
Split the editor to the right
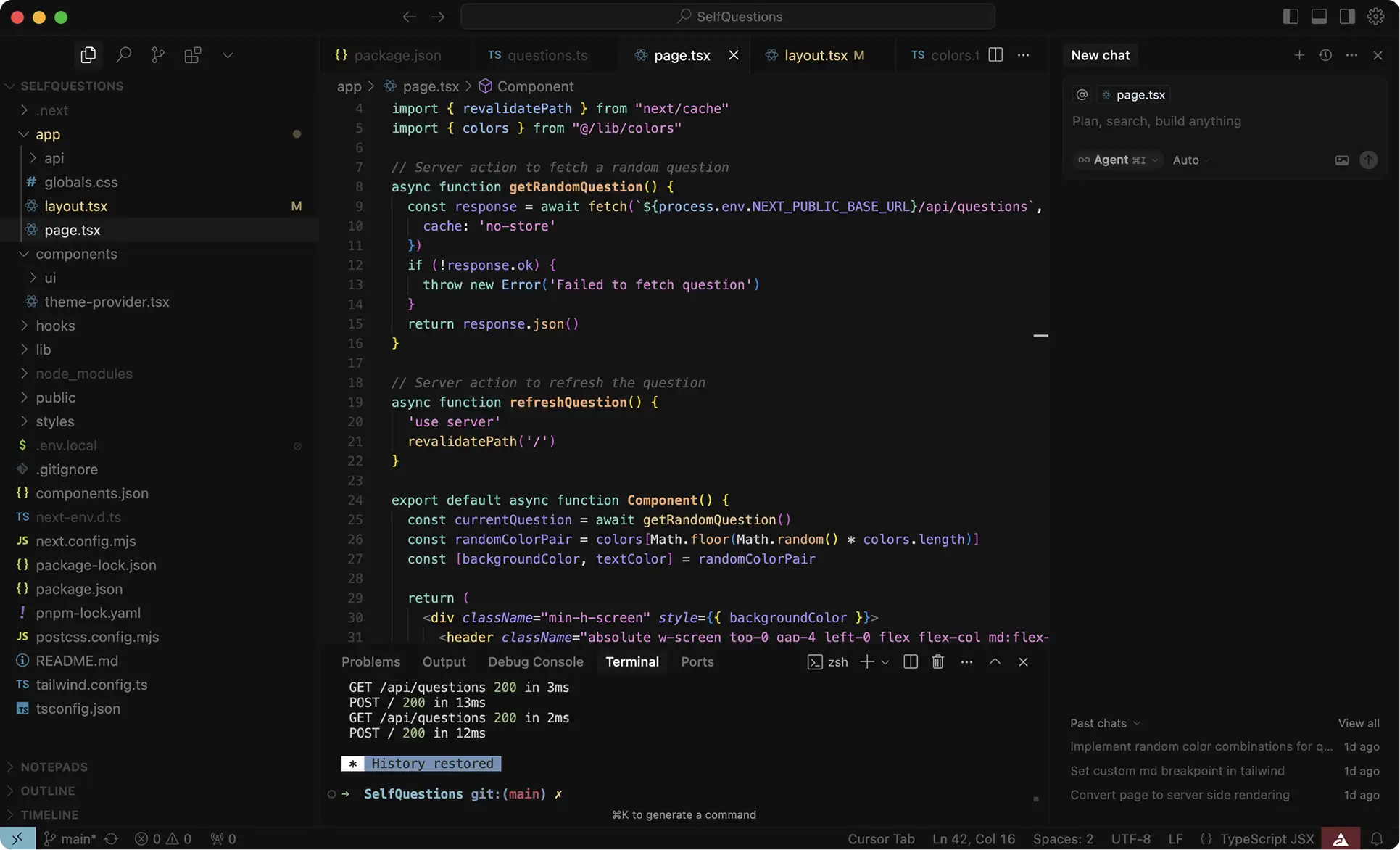(995, 55)
